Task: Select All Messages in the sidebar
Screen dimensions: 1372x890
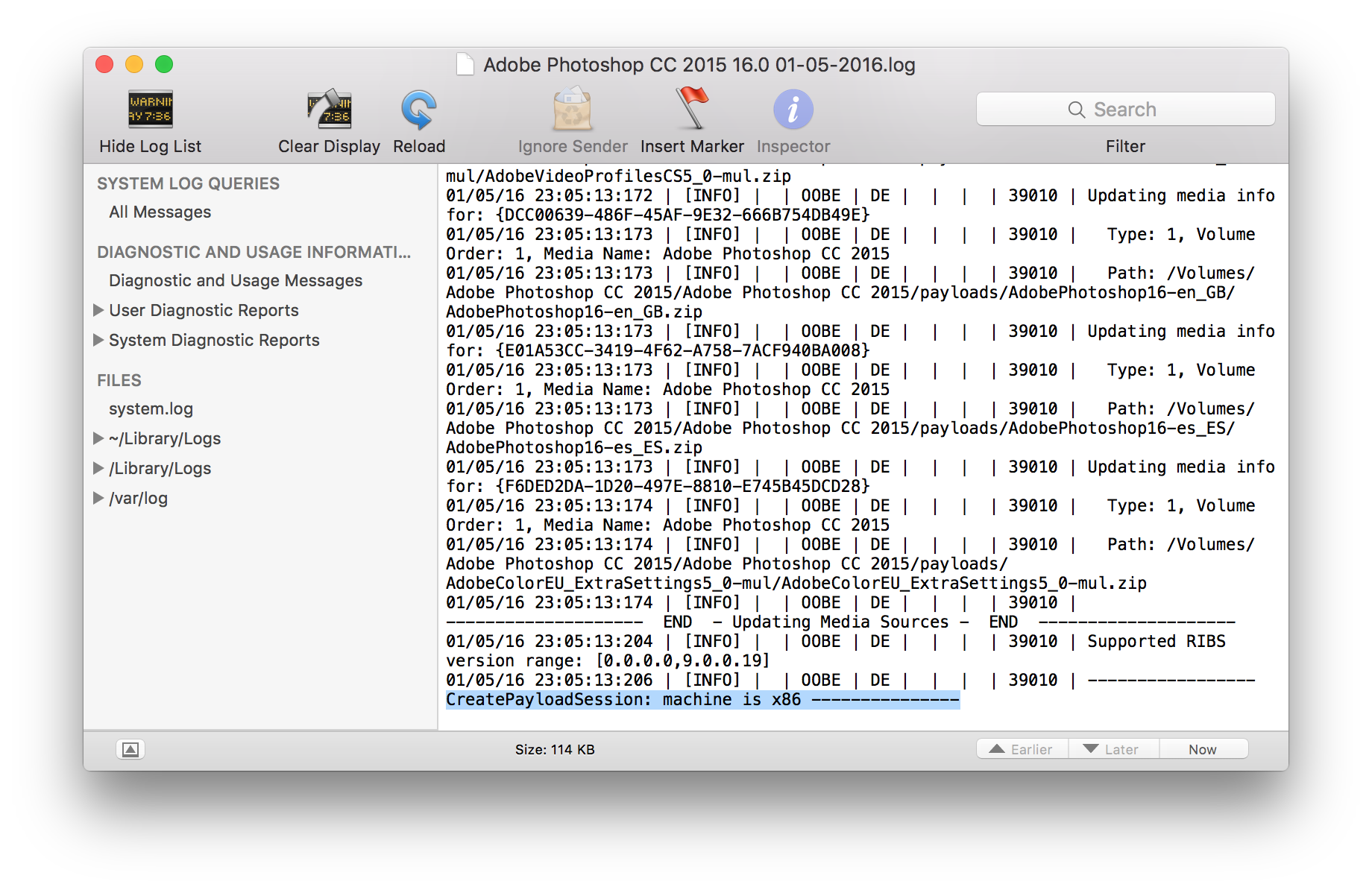Action: tap(160, 212)
